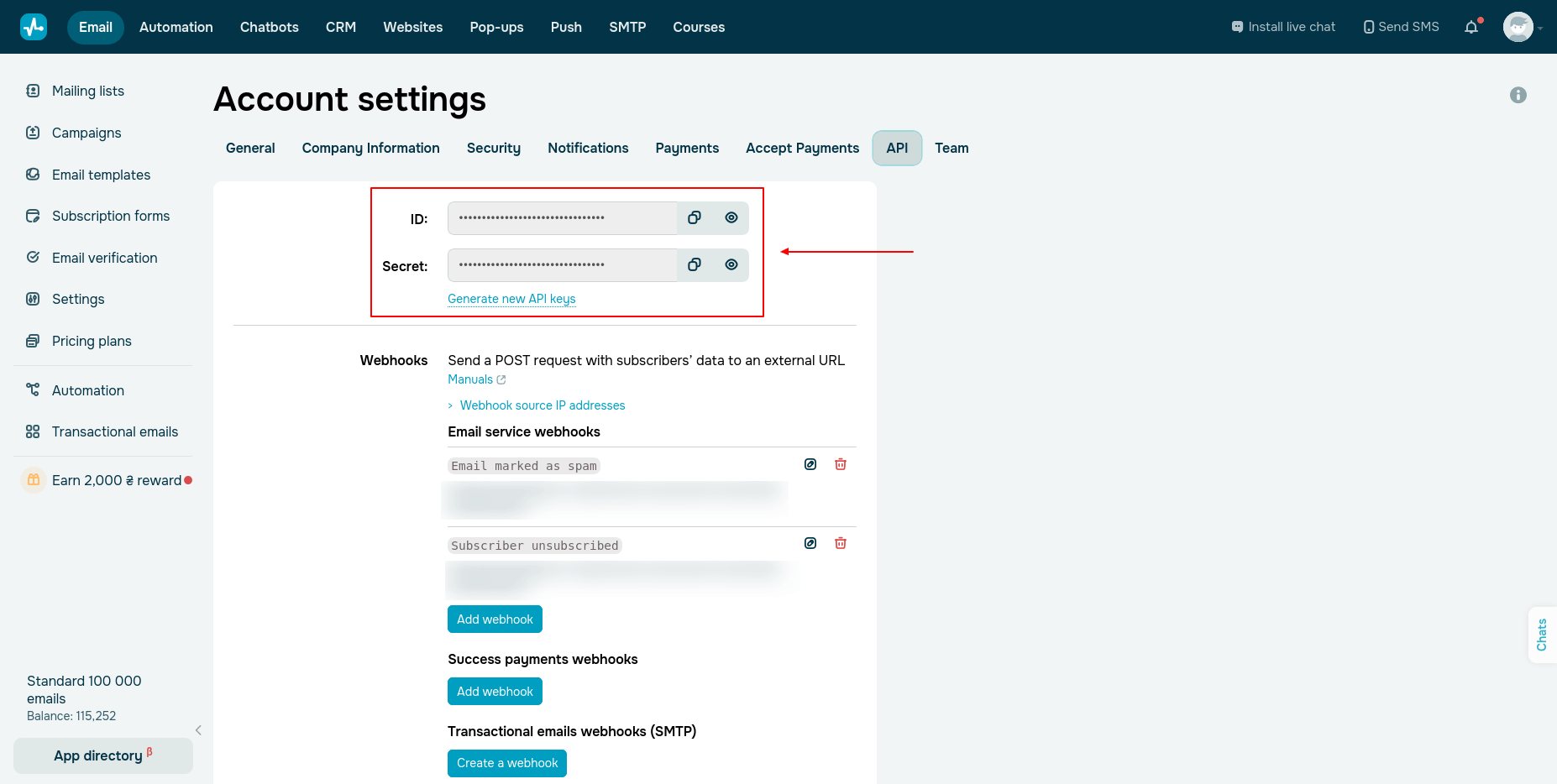
Task: Edit the Email marked as spam webhook
Action: [810, 464]
